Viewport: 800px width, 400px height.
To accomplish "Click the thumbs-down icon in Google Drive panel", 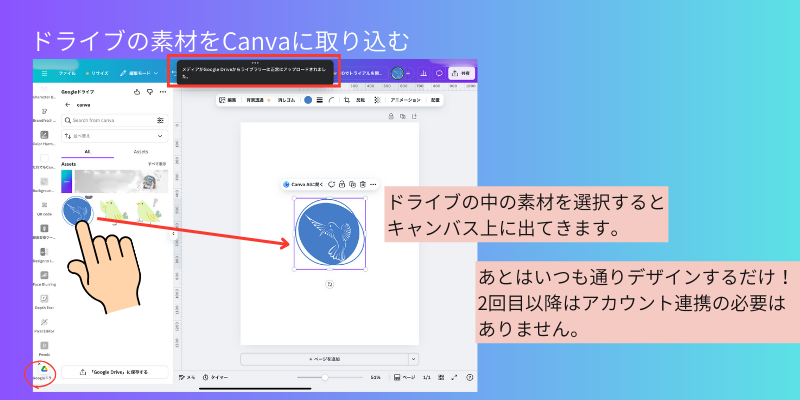I will point(149,92).
